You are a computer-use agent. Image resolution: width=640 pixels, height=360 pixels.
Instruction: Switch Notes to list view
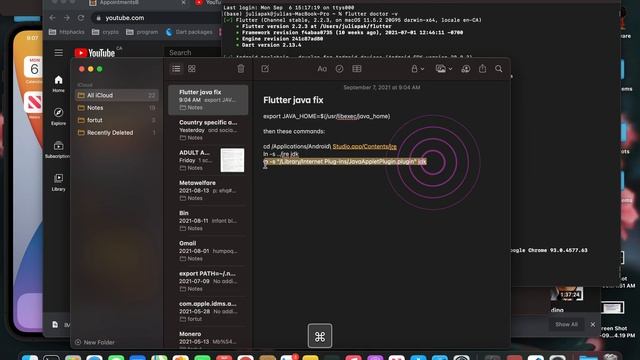point(176,69)
